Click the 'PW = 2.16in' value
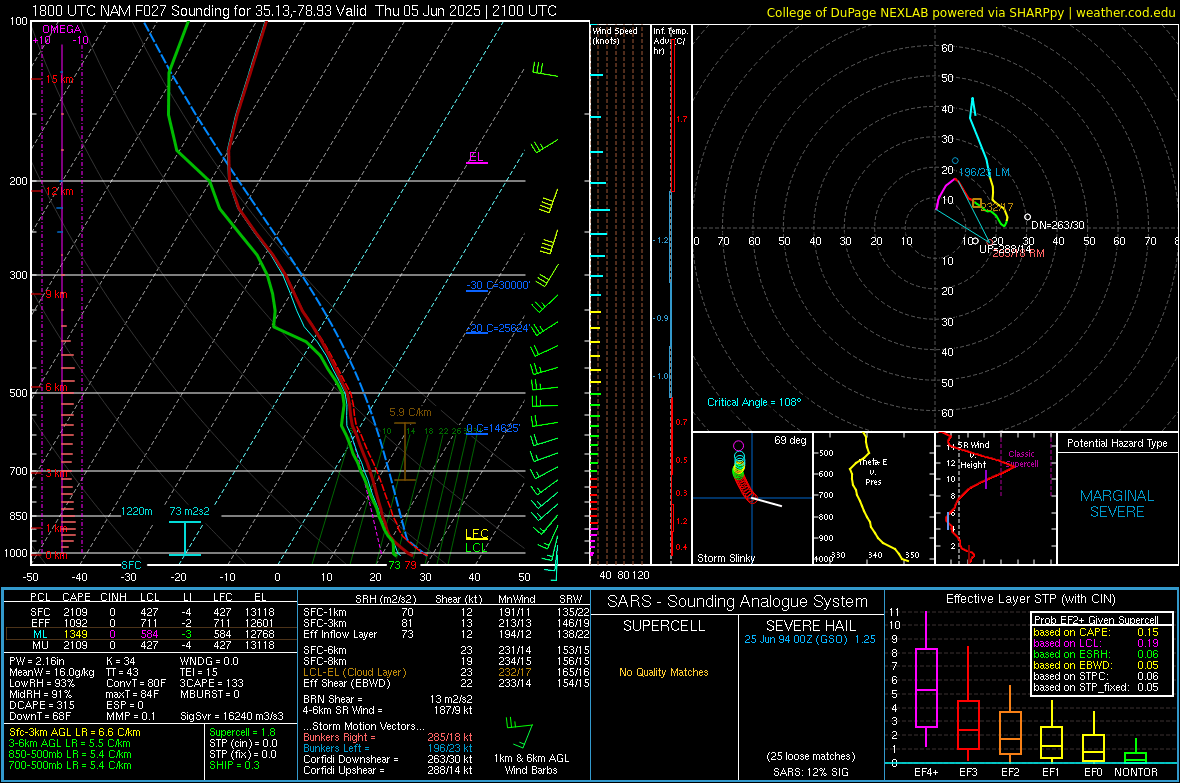 [37, 661]
